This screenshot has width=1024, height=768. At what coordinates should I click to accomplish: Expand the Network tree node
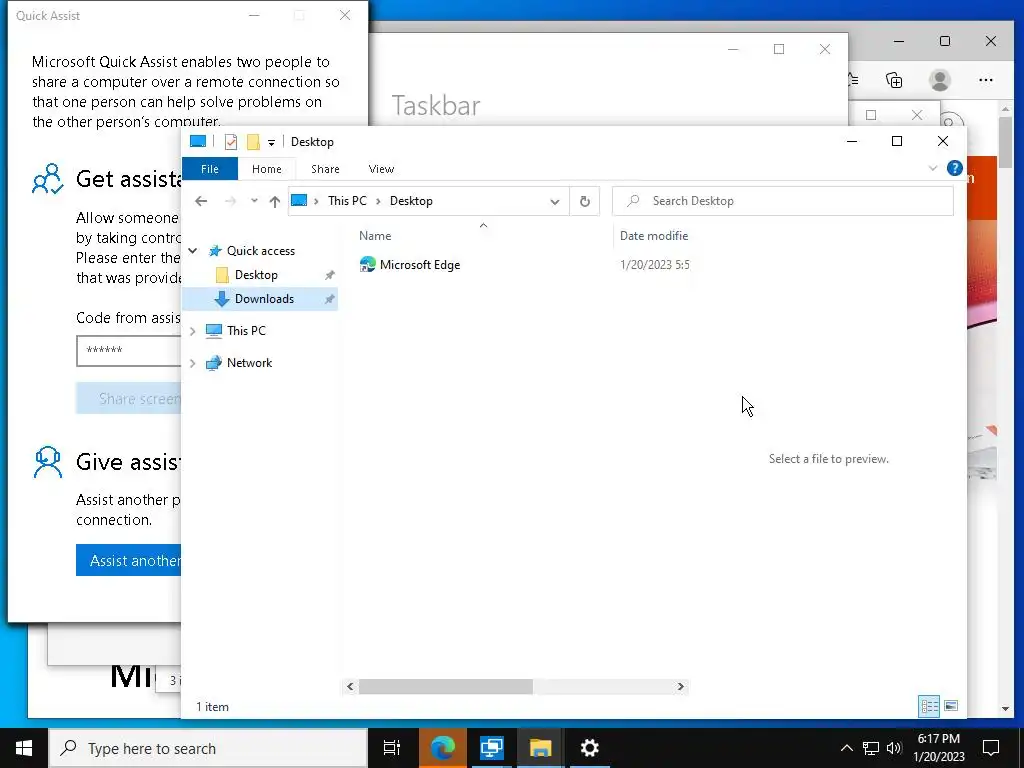[x=193, y=363]
